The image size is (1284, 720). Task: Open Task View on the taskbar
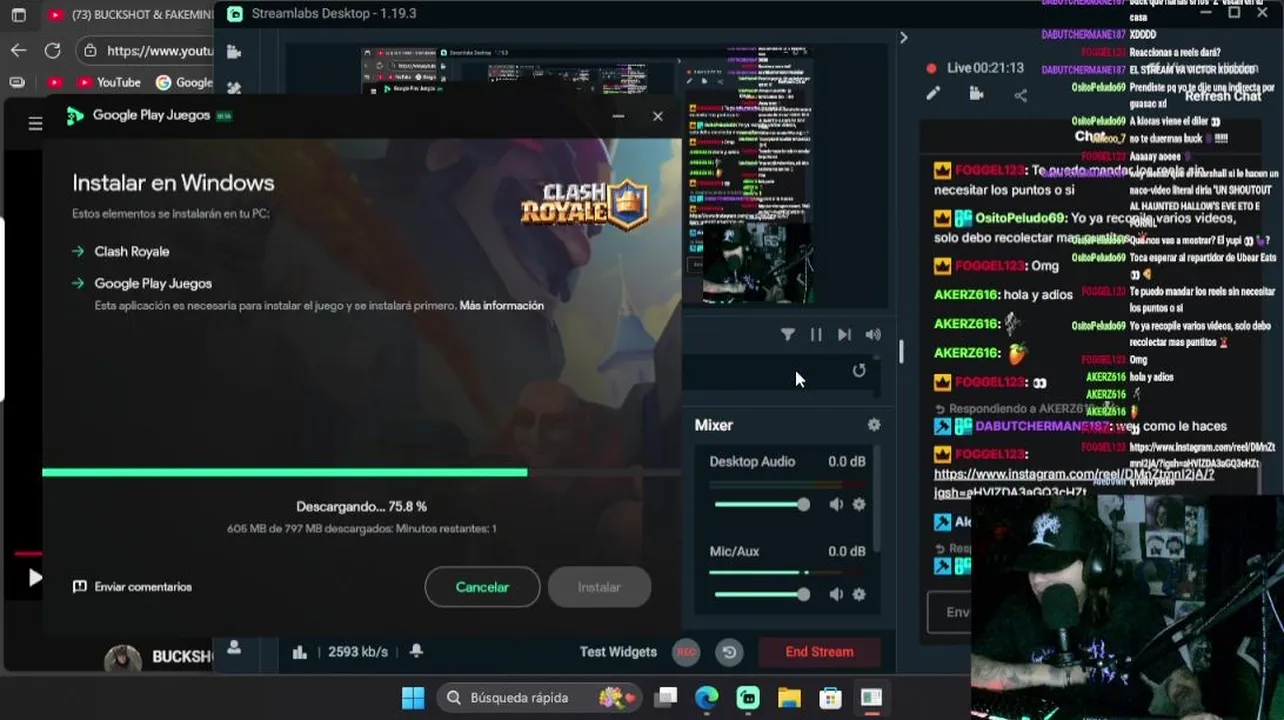[666, 697]
